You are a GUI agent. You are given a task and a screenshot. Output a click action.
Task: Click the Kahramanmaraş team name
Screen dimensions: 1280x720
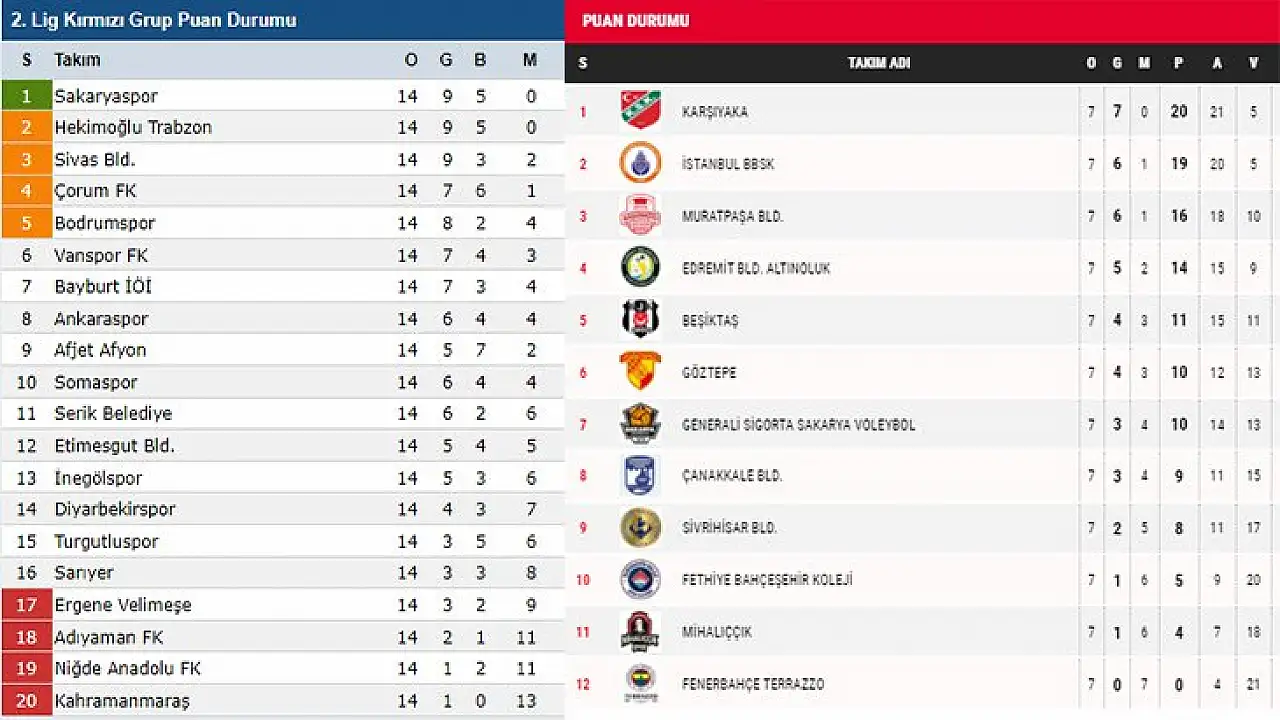pyautogui.click(x=122, y=700)
